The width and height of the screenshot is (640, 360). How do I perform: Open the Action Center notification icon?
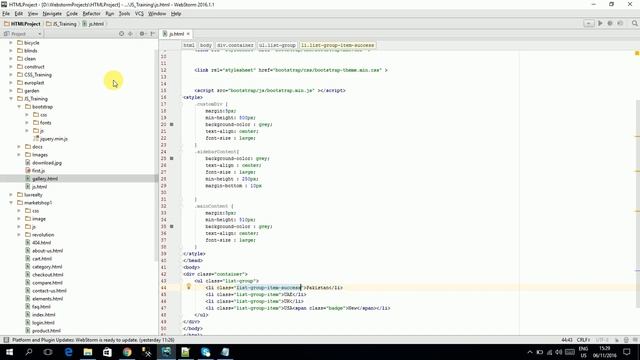click(x=627, y=352)
